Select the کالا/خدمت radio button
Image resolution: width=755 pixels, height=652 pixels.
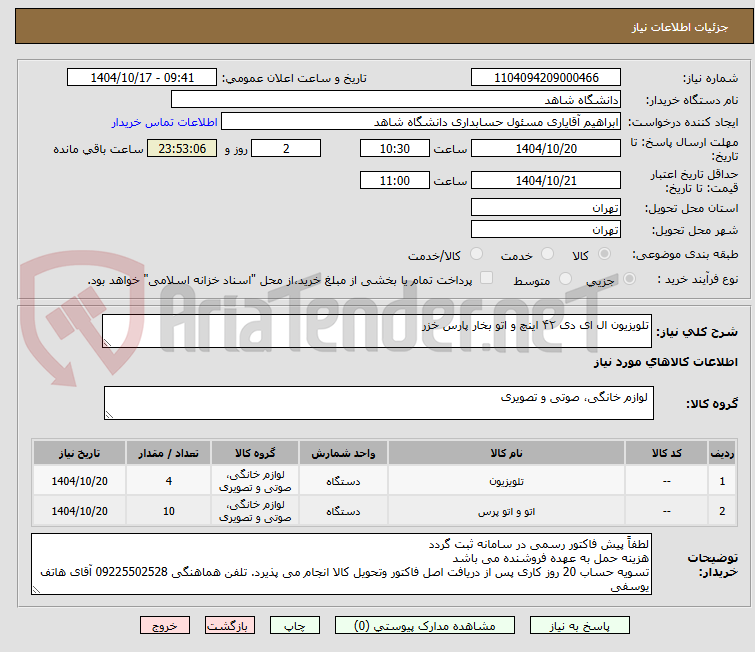pos(476,254)
